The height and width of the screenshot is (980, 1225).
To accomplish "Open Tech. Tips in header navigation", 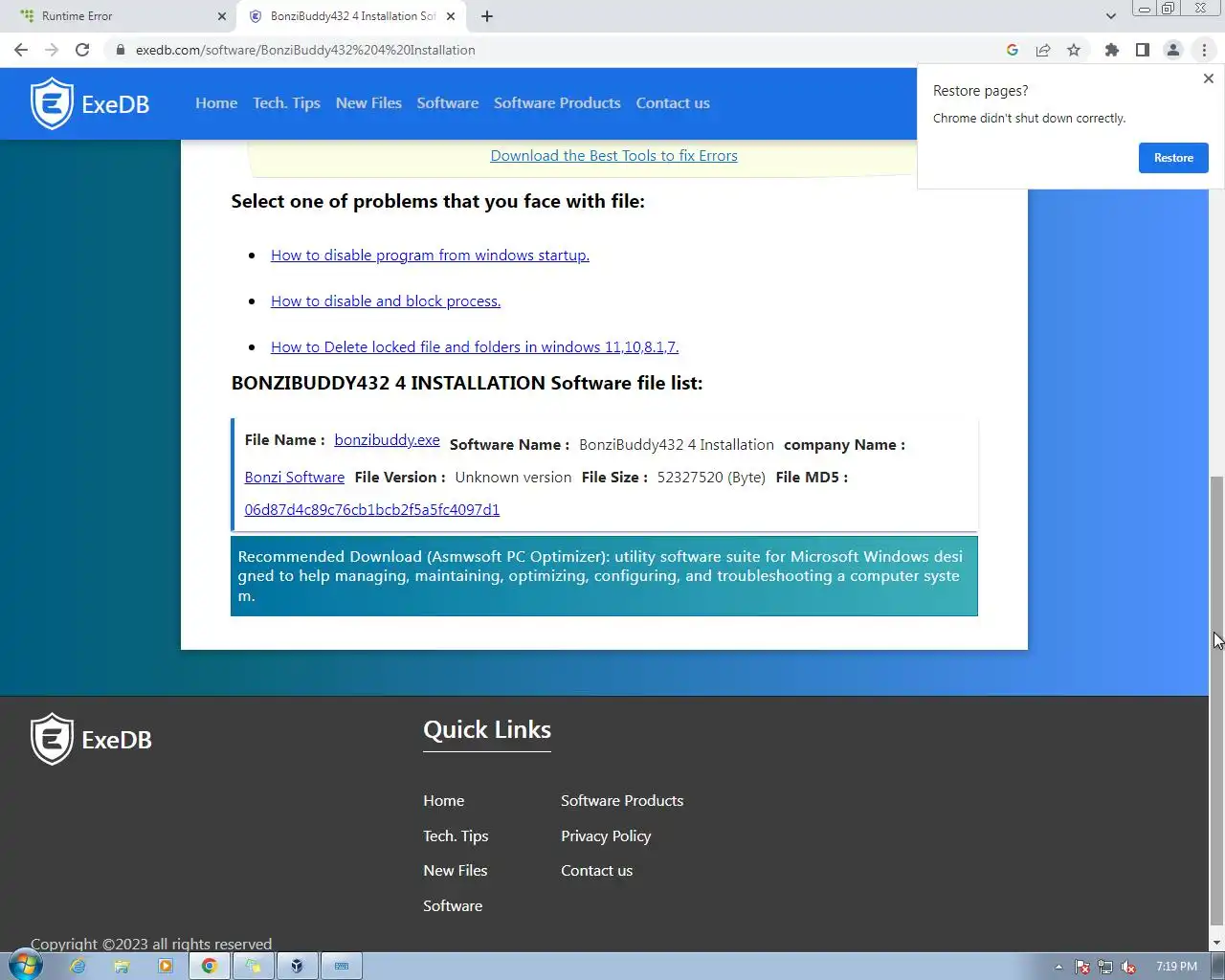I will click(286, 103).
